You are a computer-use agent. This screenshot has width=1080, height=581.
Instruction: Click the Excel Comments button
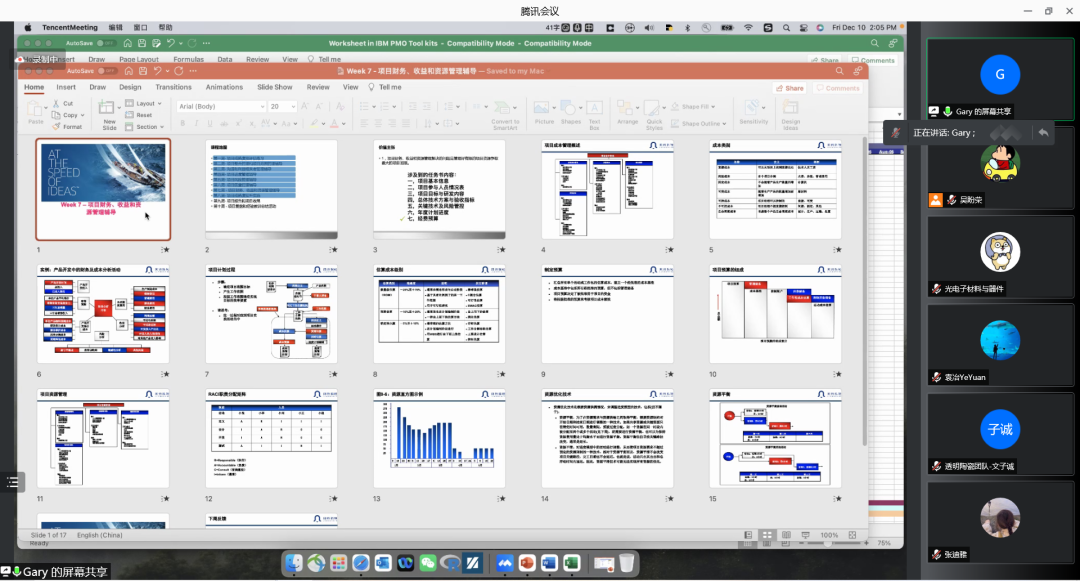point(873,61)
